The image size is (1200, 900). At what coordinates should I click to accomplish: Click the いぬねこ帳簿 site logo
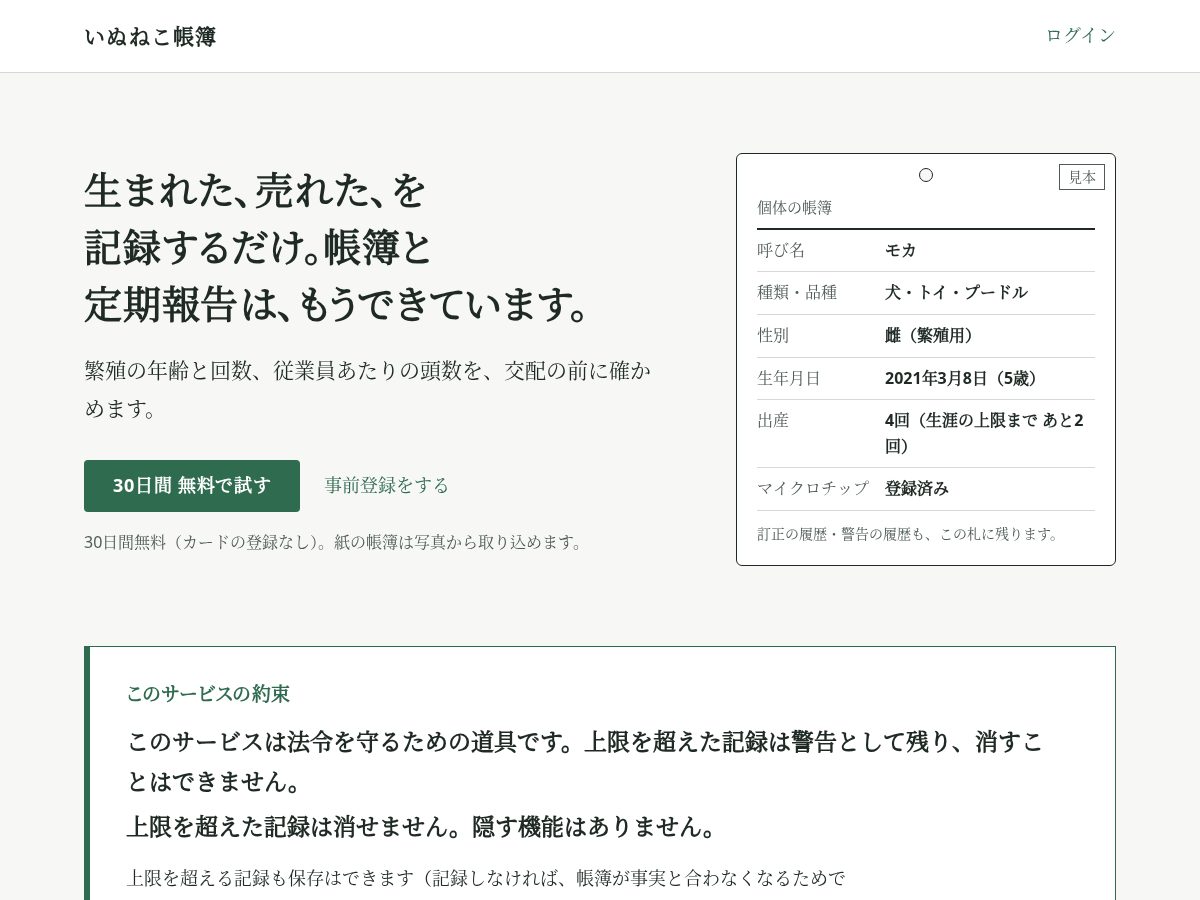tap(150, 37)
